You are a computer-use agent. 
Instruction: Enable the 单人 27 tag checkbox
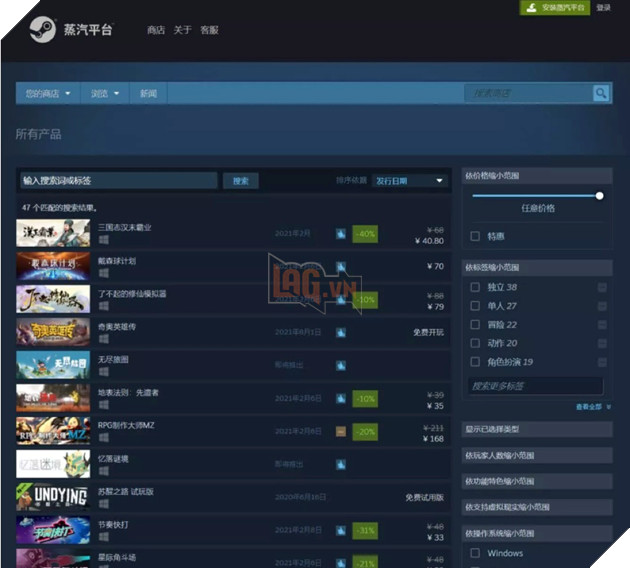(x=475, y=306)
